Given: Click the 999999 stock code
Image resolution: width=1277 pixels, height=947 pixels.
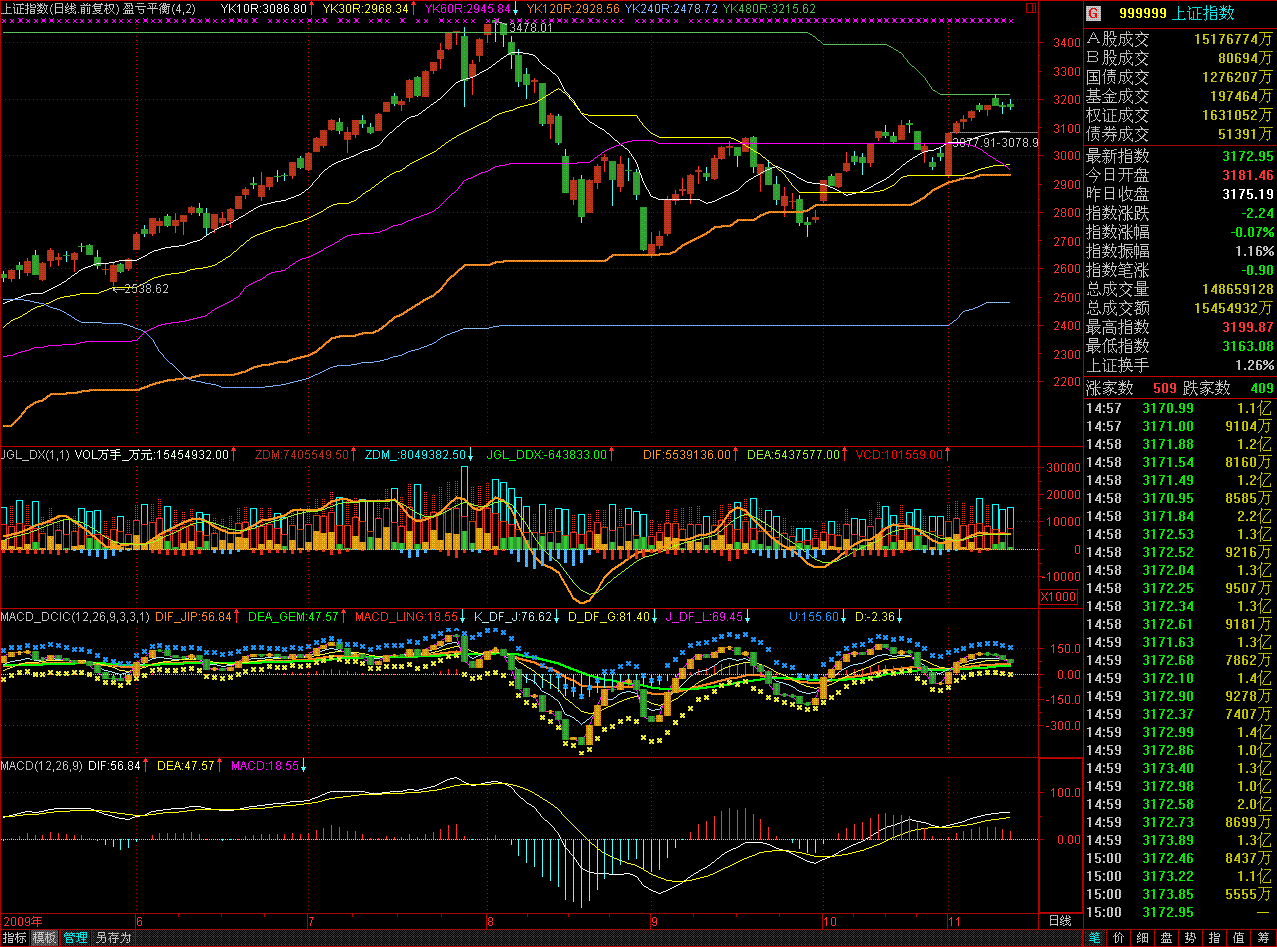Looking at the screenshot, I should coord(1141,14).
